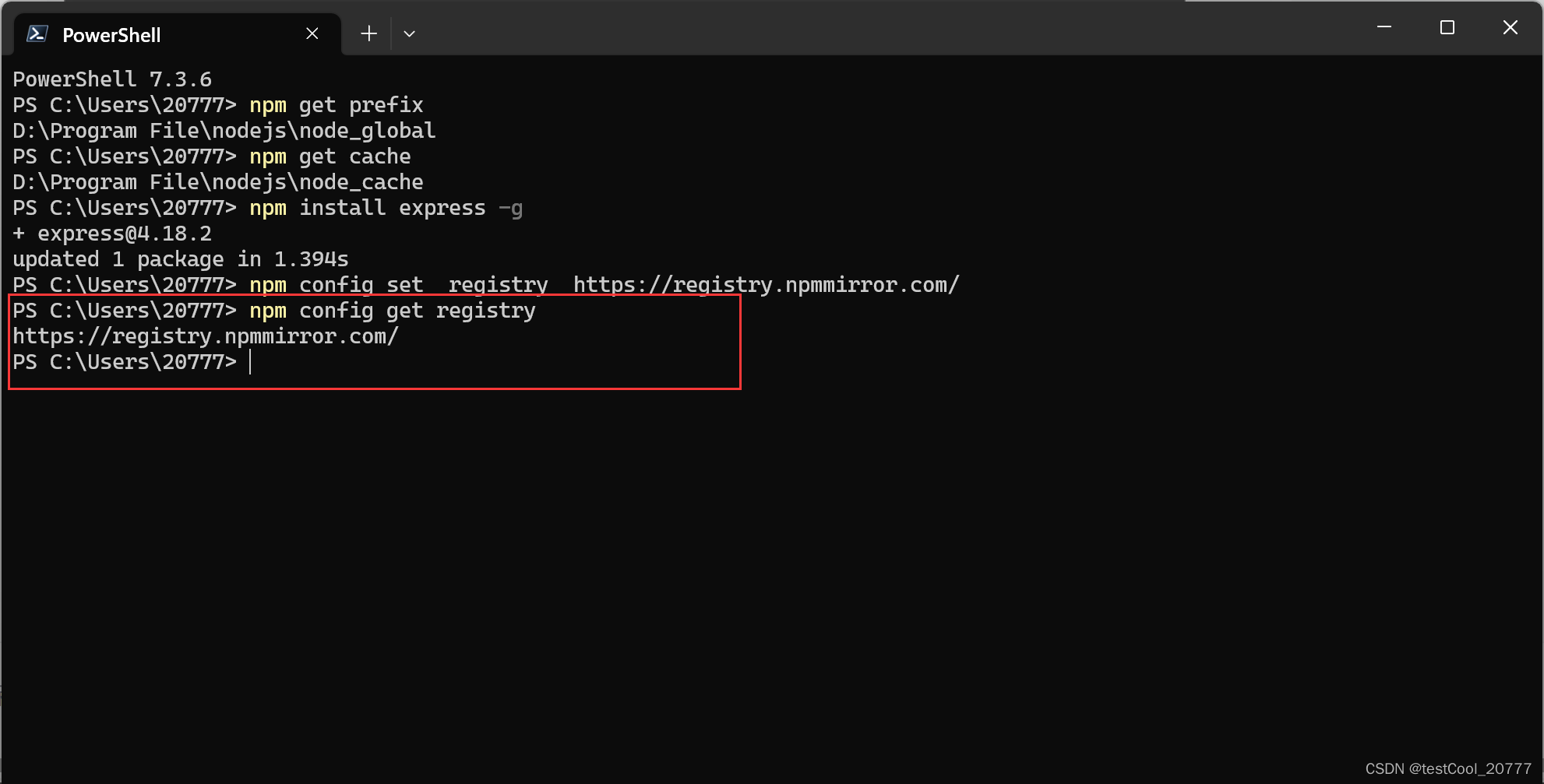Select the 'npm config get registry' command
Image resolution: width=1544 pixels, height=784 pixels.
392,310
